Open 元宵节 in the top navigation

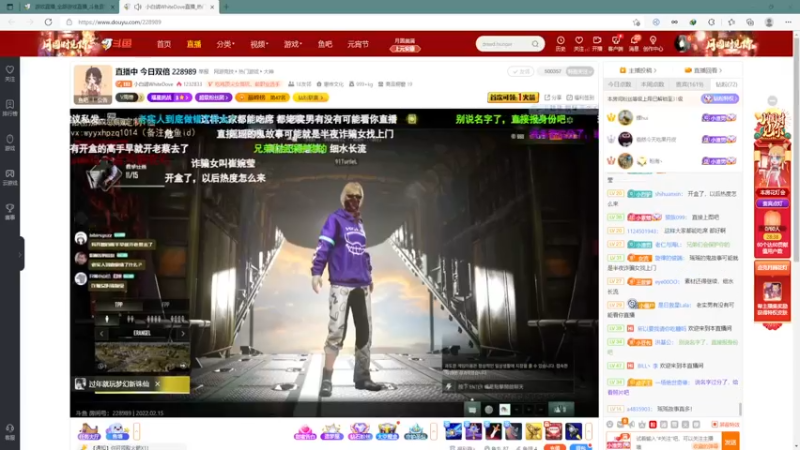pos(358,44)
